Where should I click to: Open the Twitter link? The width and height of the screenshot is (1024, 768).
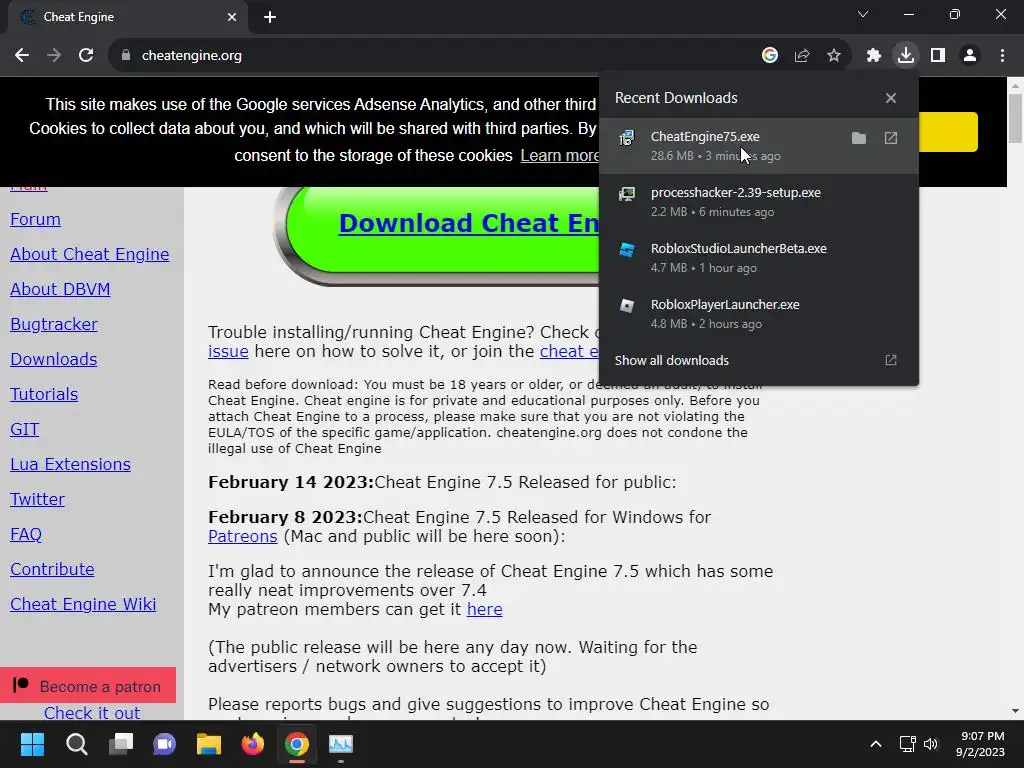click(x=37, y=500)
